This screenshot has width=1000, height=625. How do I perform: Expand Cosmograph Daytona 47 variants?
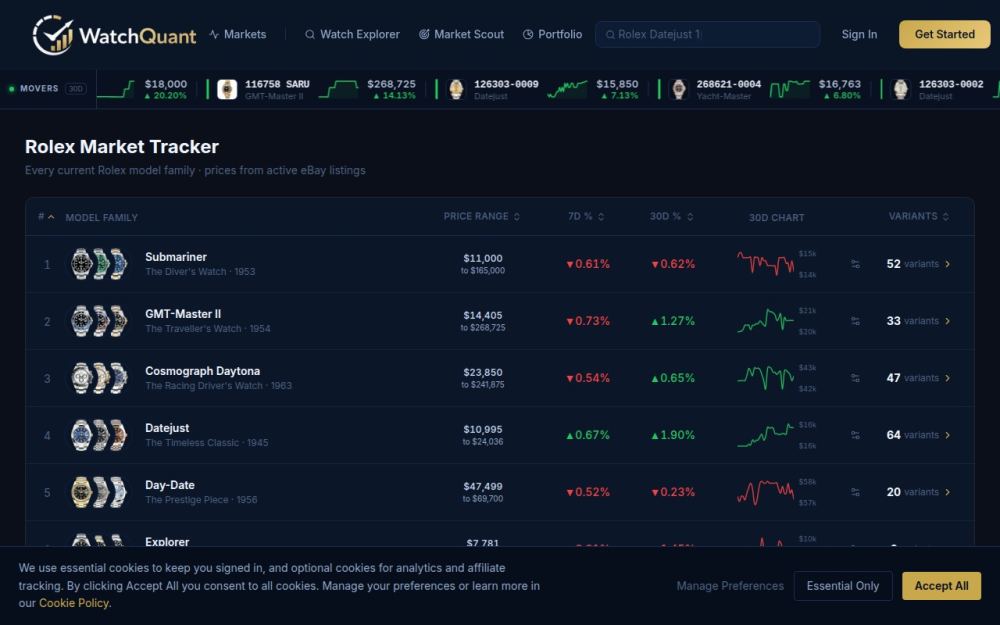918,378
